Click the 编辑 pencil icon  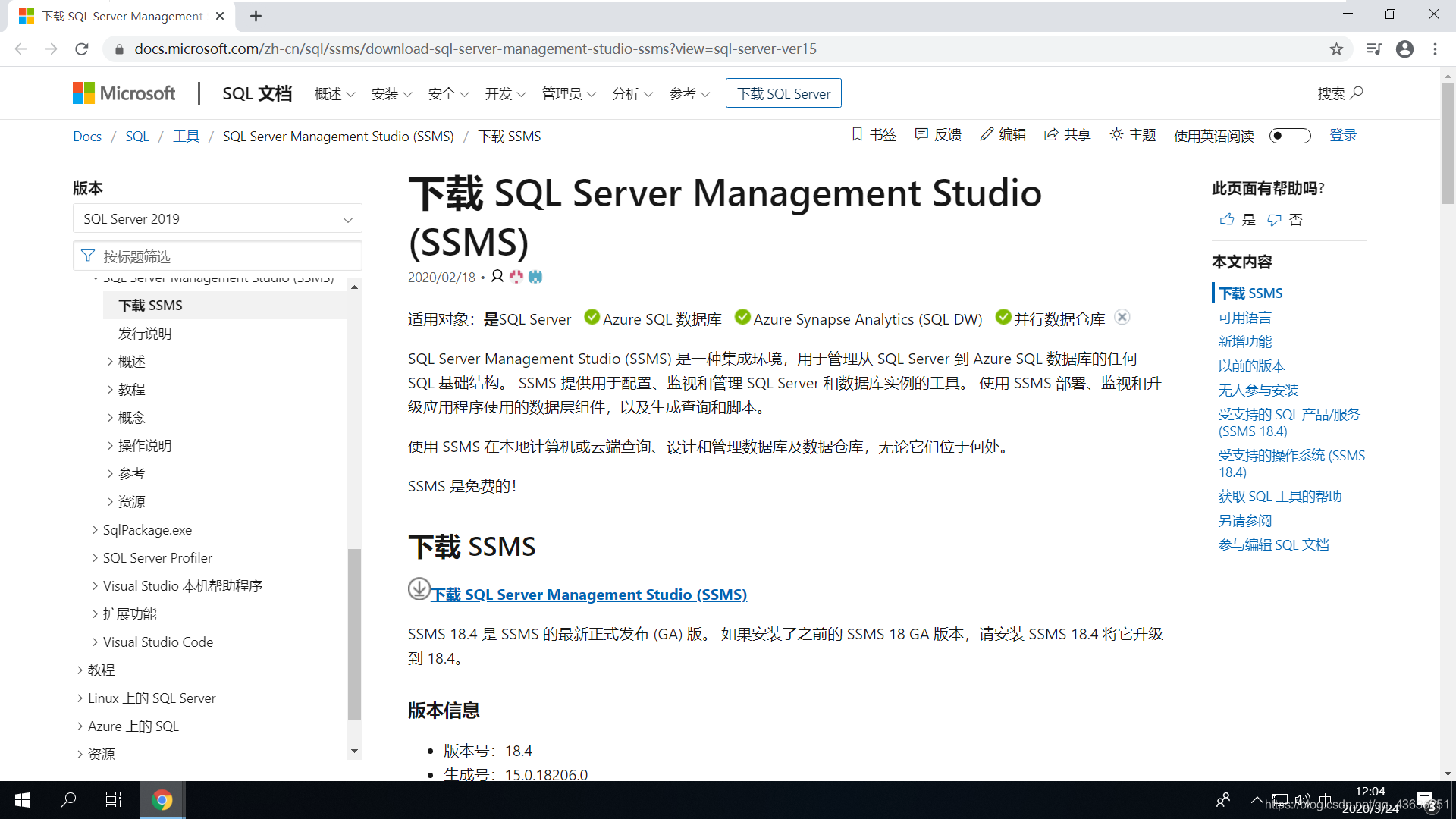[x=986, y=134]
